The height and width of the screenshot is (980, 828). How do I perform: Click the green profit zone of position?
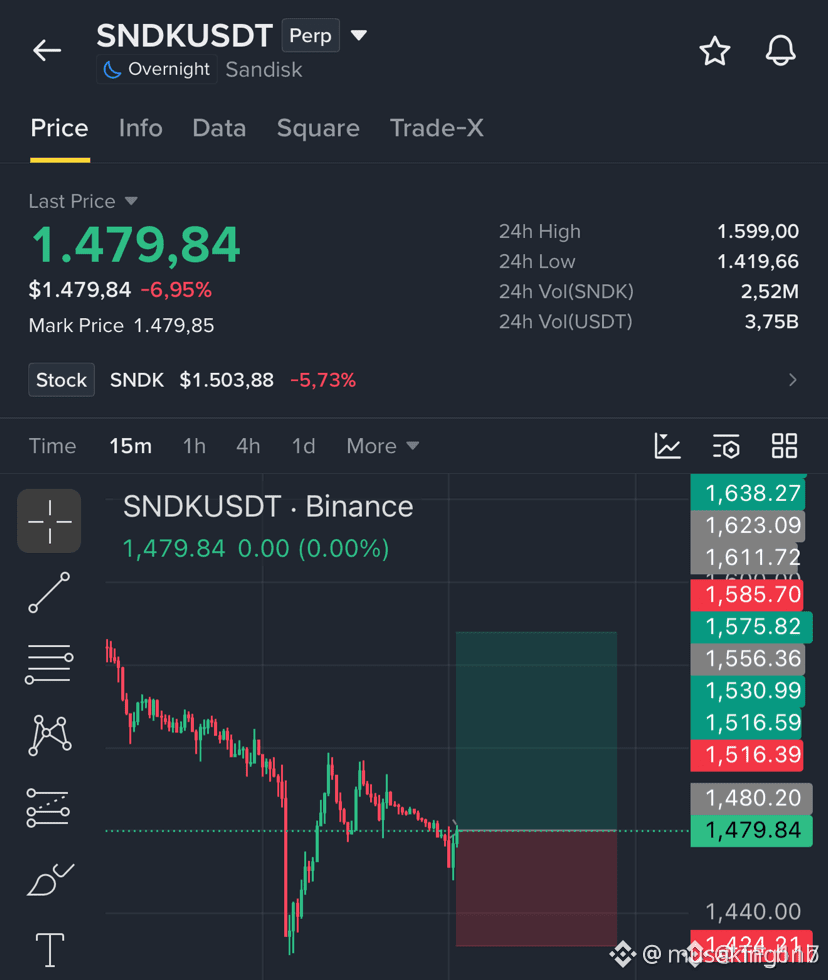pos(536,731)
